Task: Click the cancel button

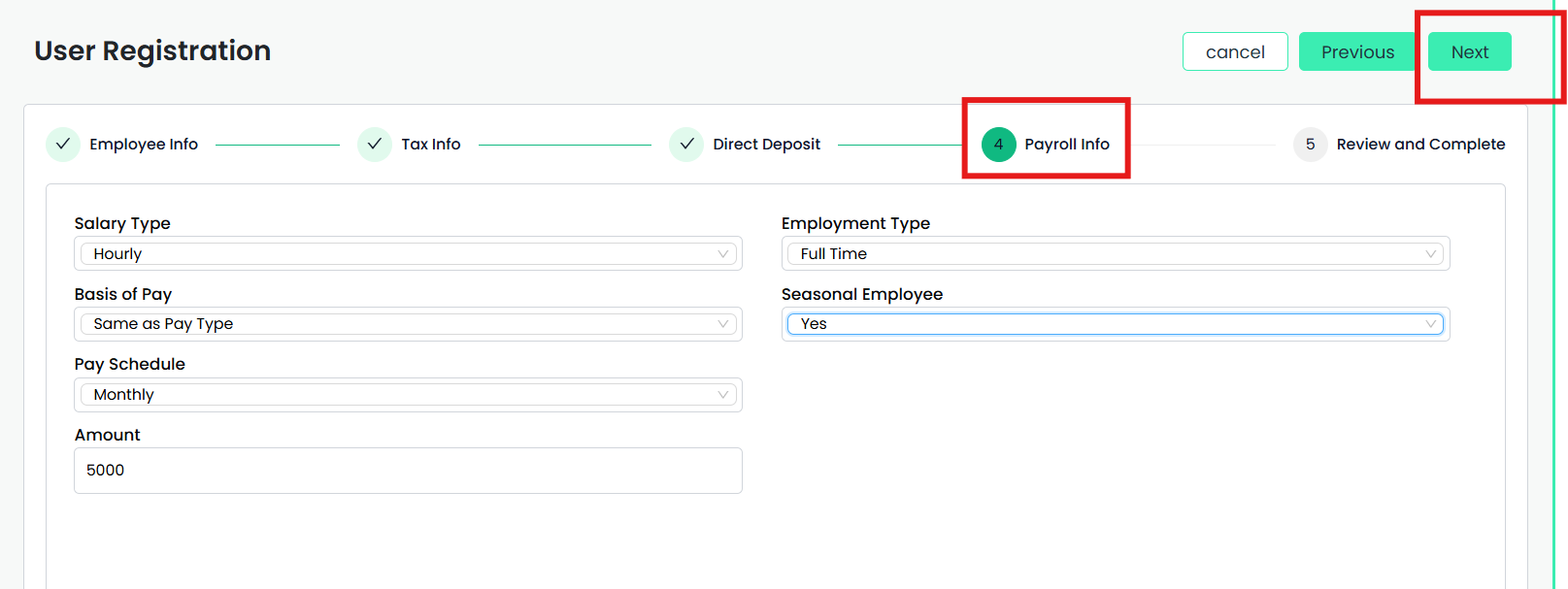Action: 1235,51
